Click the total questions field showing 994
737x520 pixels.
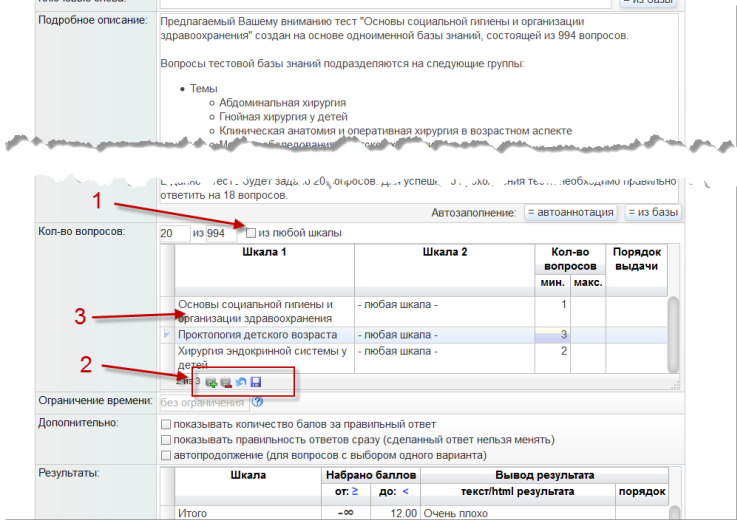(221, 233)
